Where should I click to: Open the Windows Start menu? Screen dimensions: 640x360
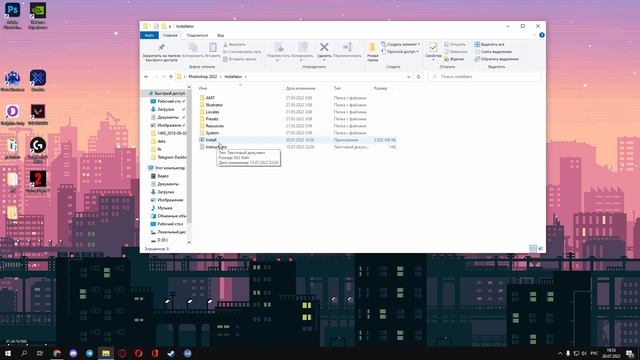point(8,353)
